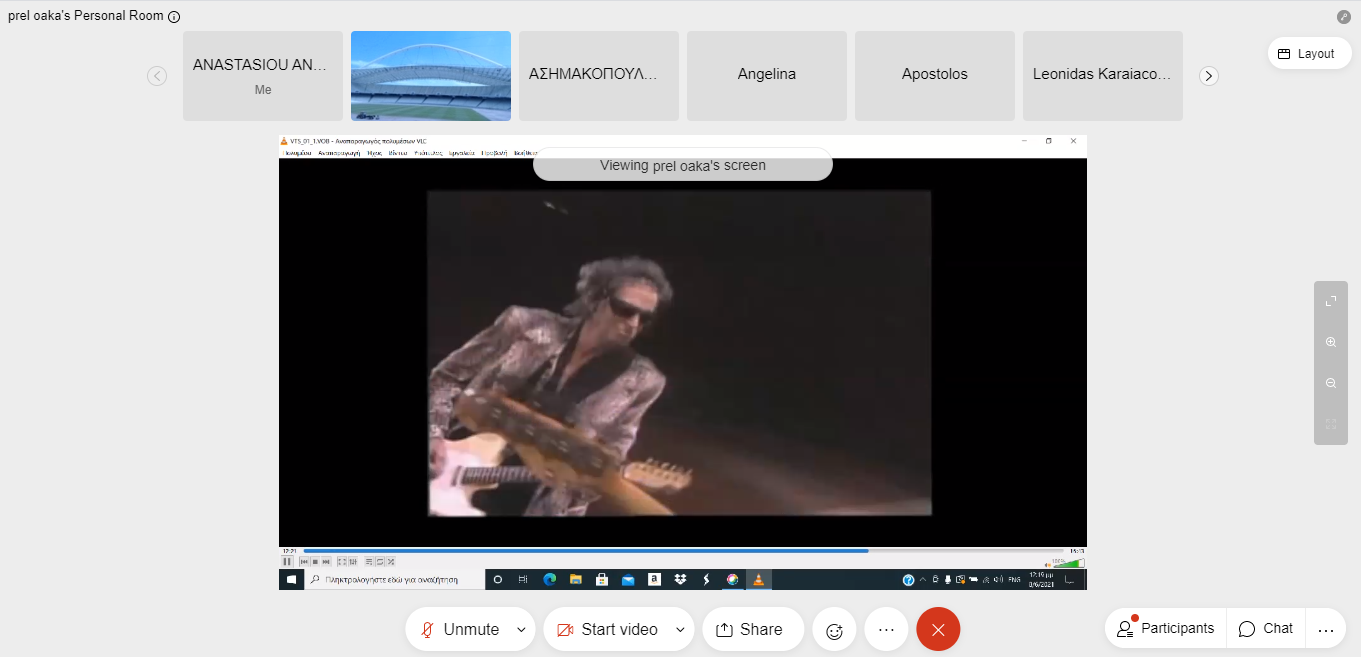Open the Υπότιτλος menu in VLC
Viewport: 1361px width, 657px height.
point(428,153)
